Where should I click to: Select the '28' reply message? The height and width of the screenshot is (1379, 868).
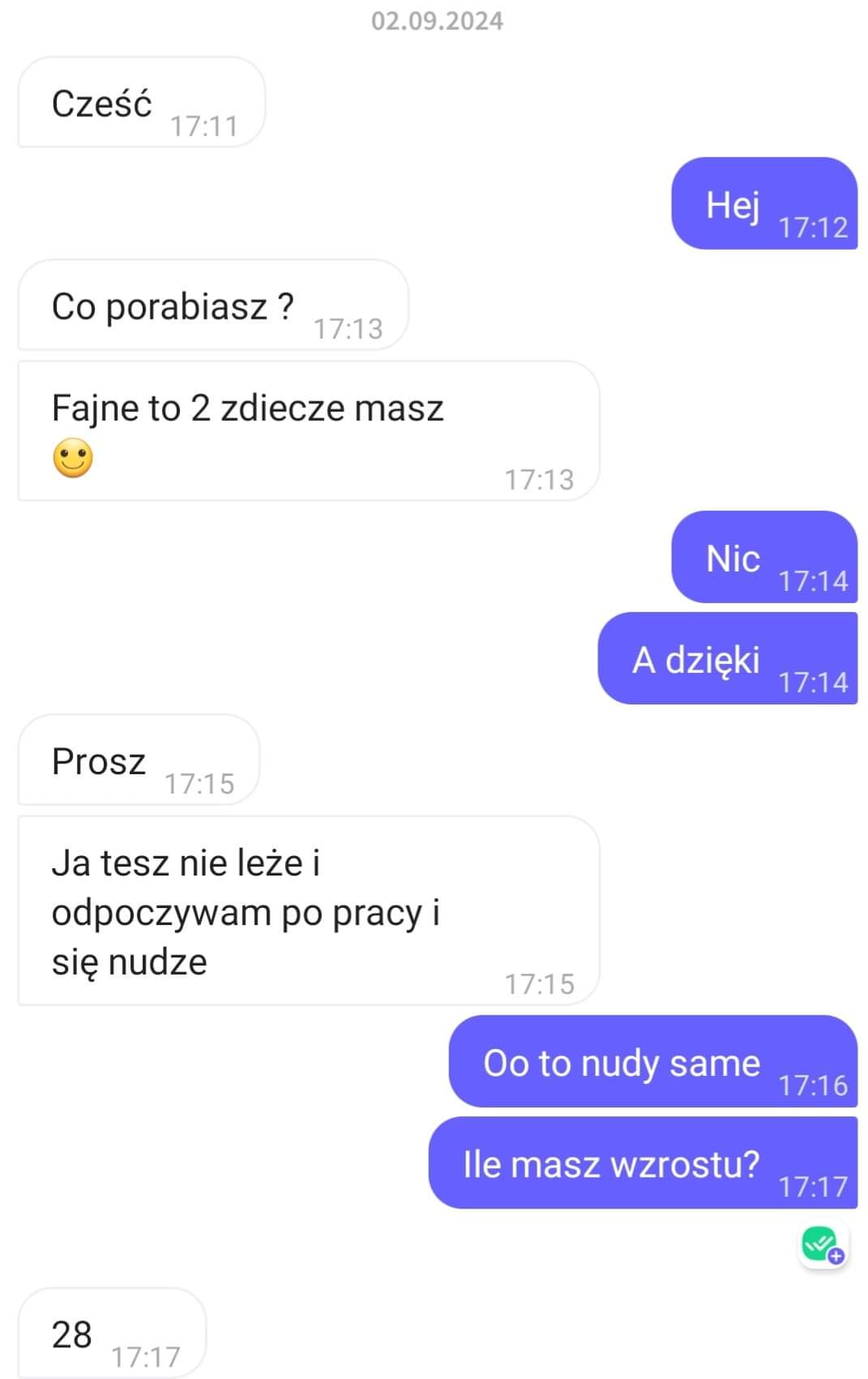(112, 1334)
